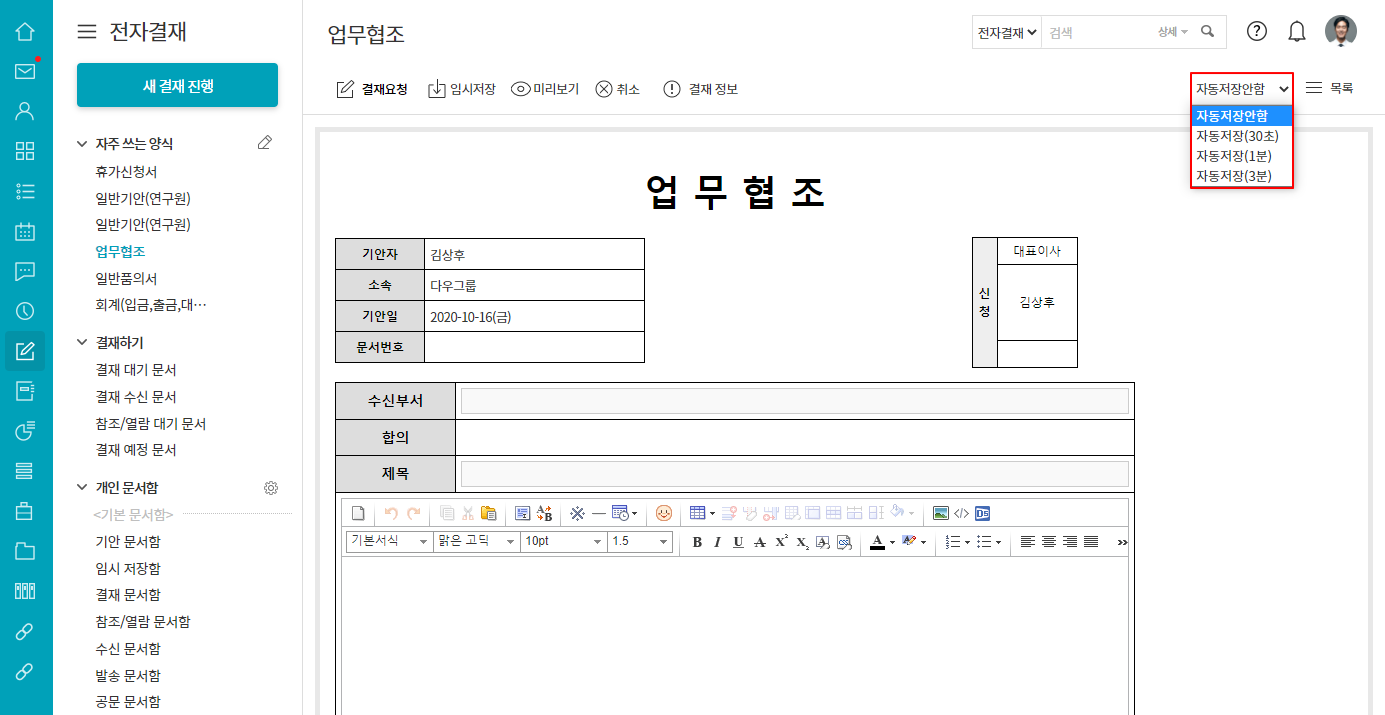Click the 제목 input field
This screenshot has height=715, width=1385.
(794, 474)
